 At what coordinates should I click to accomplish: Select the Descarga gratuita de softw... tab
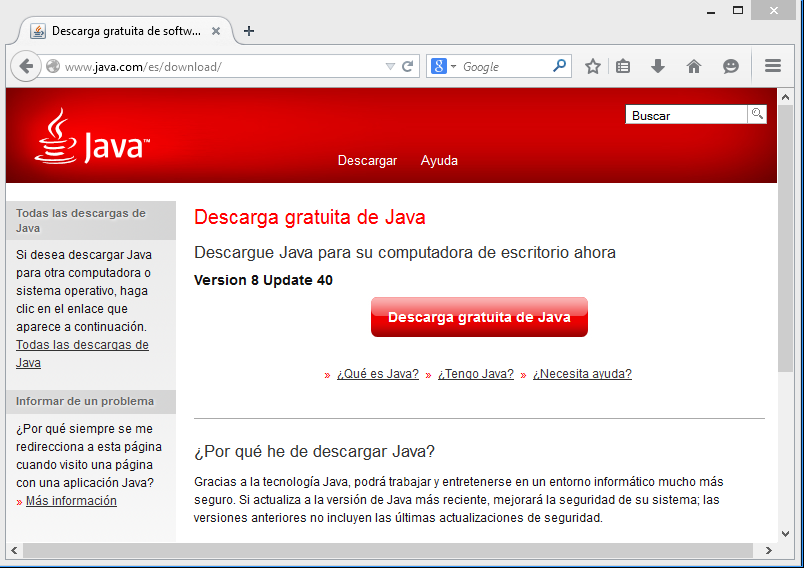tap(126, 31)
